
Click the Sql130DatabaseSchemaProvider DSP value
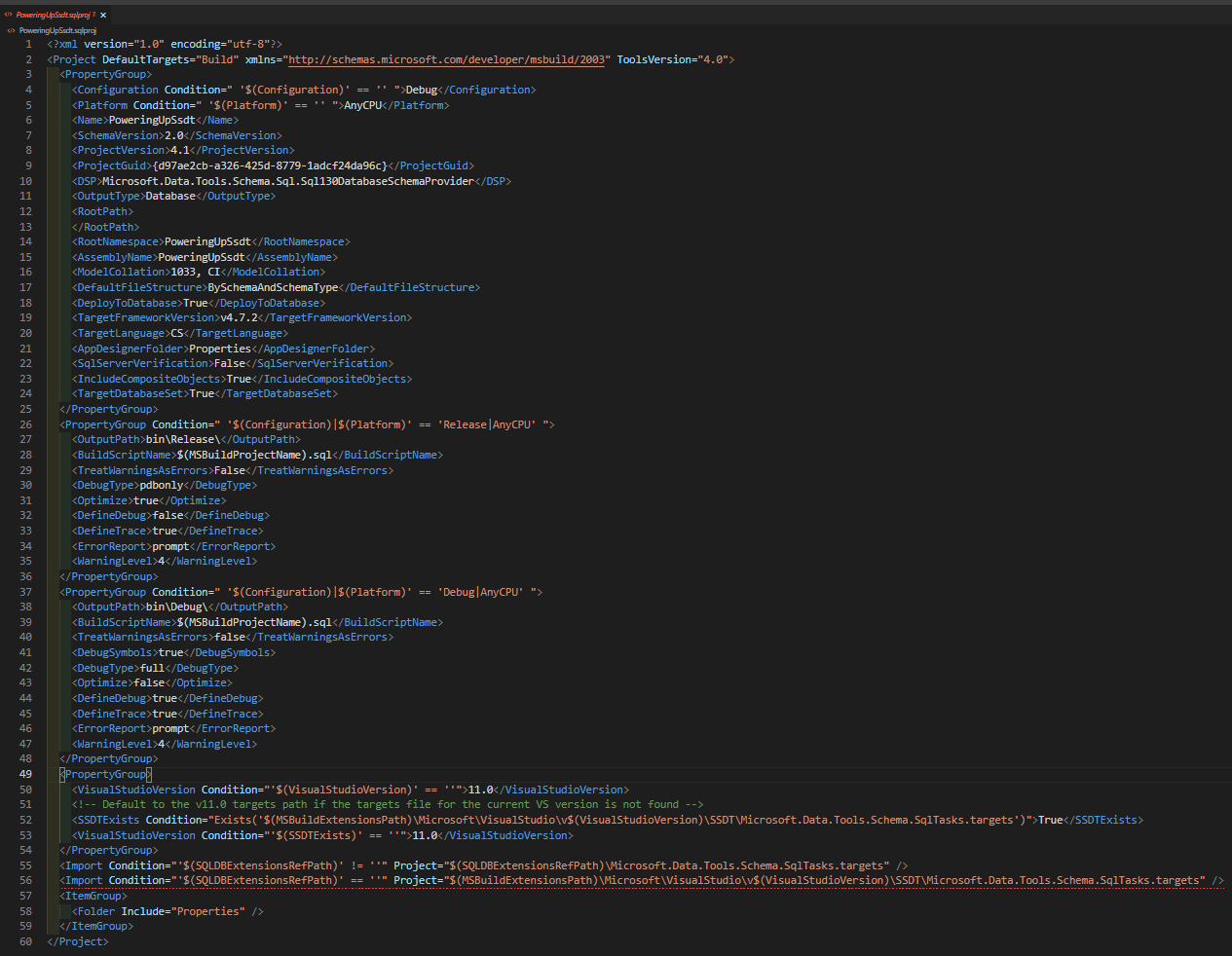coord(288,181)
